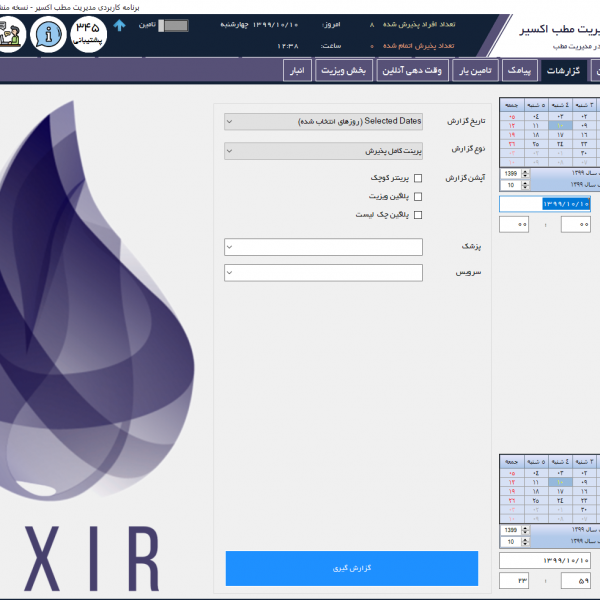The height and width of the screenshot is (600, 600).
Task: Click the blue upward arrow icon
Action: tap(121, 24)
